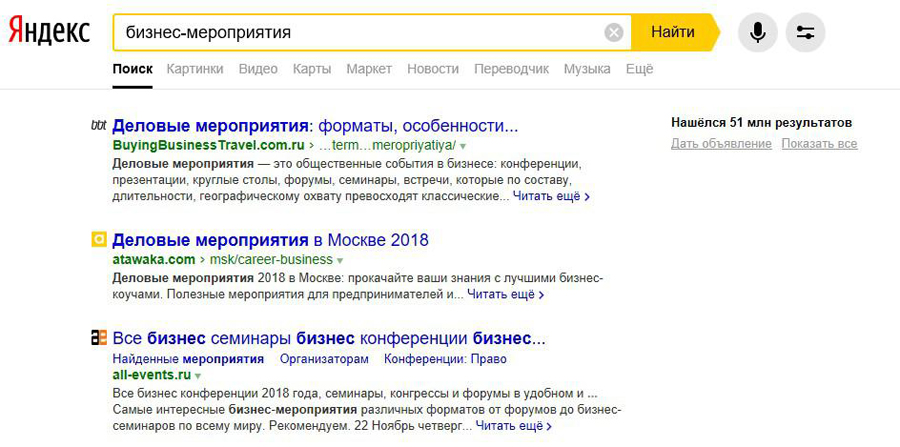This screenshot has height=447, width=900.
Task: Clear the search query text
Action: pyautogui.click(x=614, y=33)
